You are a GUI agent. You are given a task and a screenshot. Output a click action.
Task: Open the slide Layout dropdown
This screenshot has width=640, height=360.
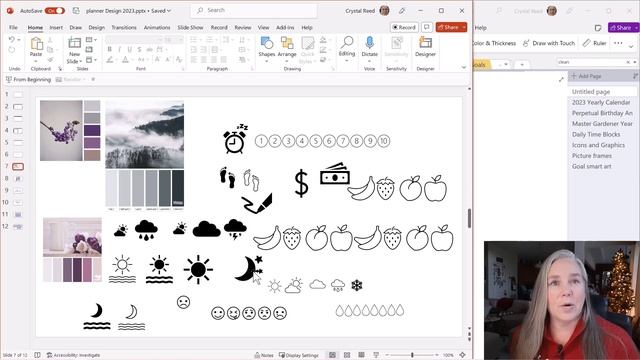[x=92, y=40]
